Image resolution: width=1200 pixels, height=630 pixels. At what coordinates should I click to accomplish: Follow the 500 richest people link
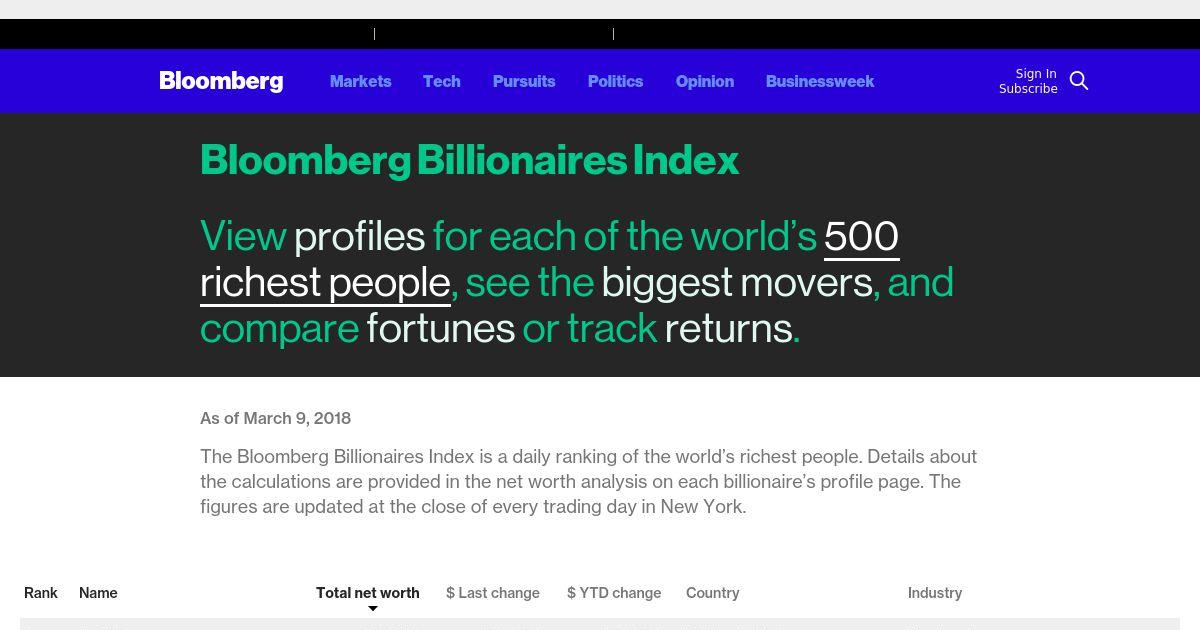coord(550,259)
